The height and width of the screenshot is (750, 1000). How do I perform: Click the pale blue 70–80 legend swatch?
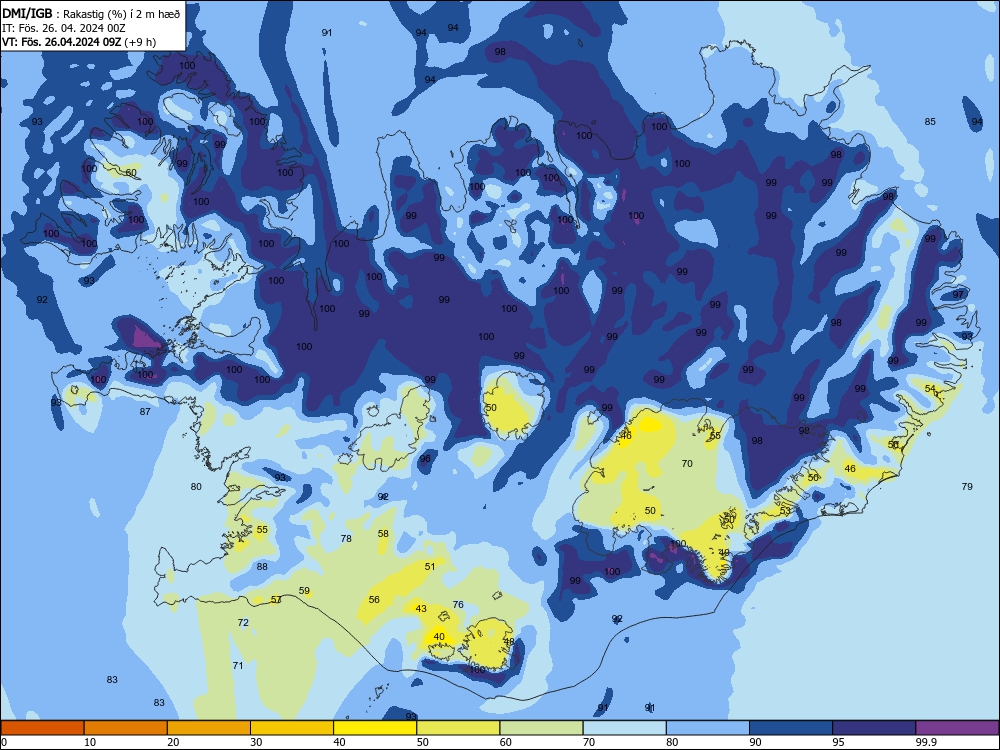624,728
